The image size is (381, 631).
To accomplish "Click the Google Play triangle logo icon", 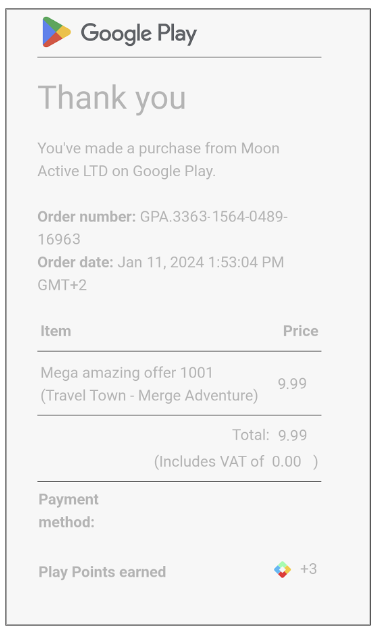I will coord(56,32).
